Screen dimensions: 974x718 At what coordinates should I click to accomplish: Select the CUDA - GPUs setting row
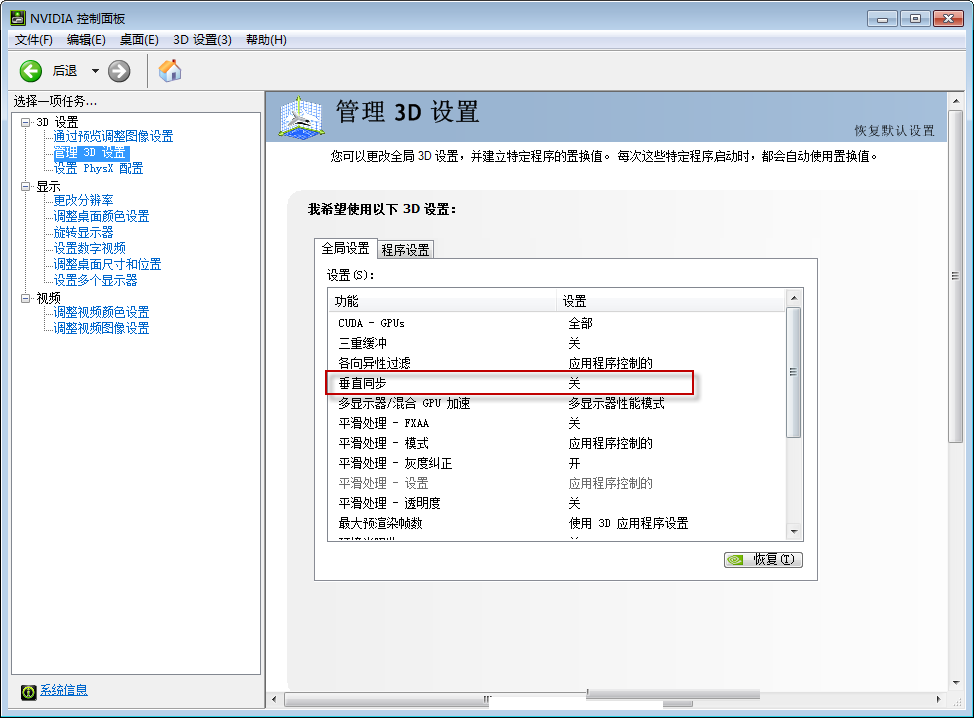(x=557, y=323)
